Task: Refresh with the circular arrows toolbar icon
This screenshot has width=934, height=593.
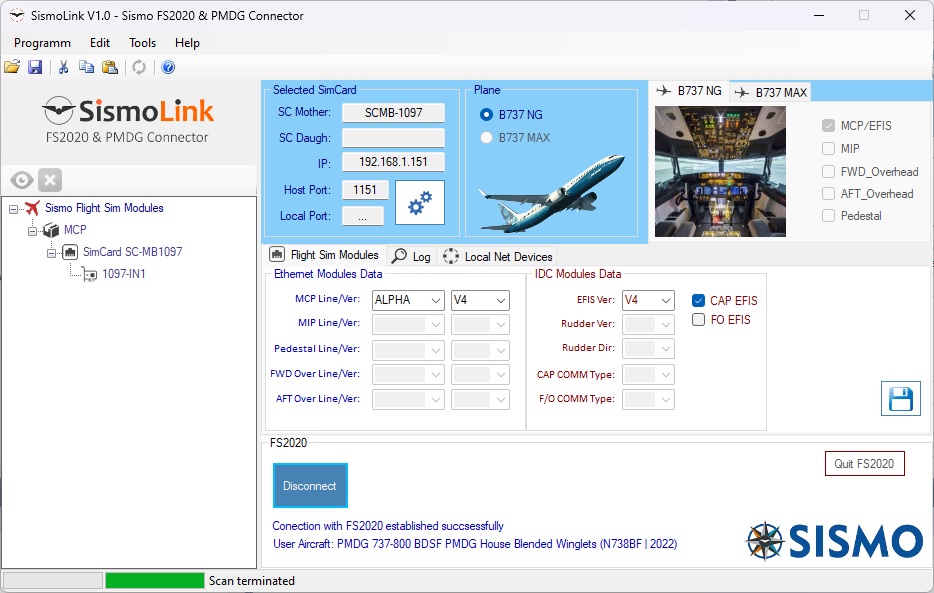Action: (139, 67)
